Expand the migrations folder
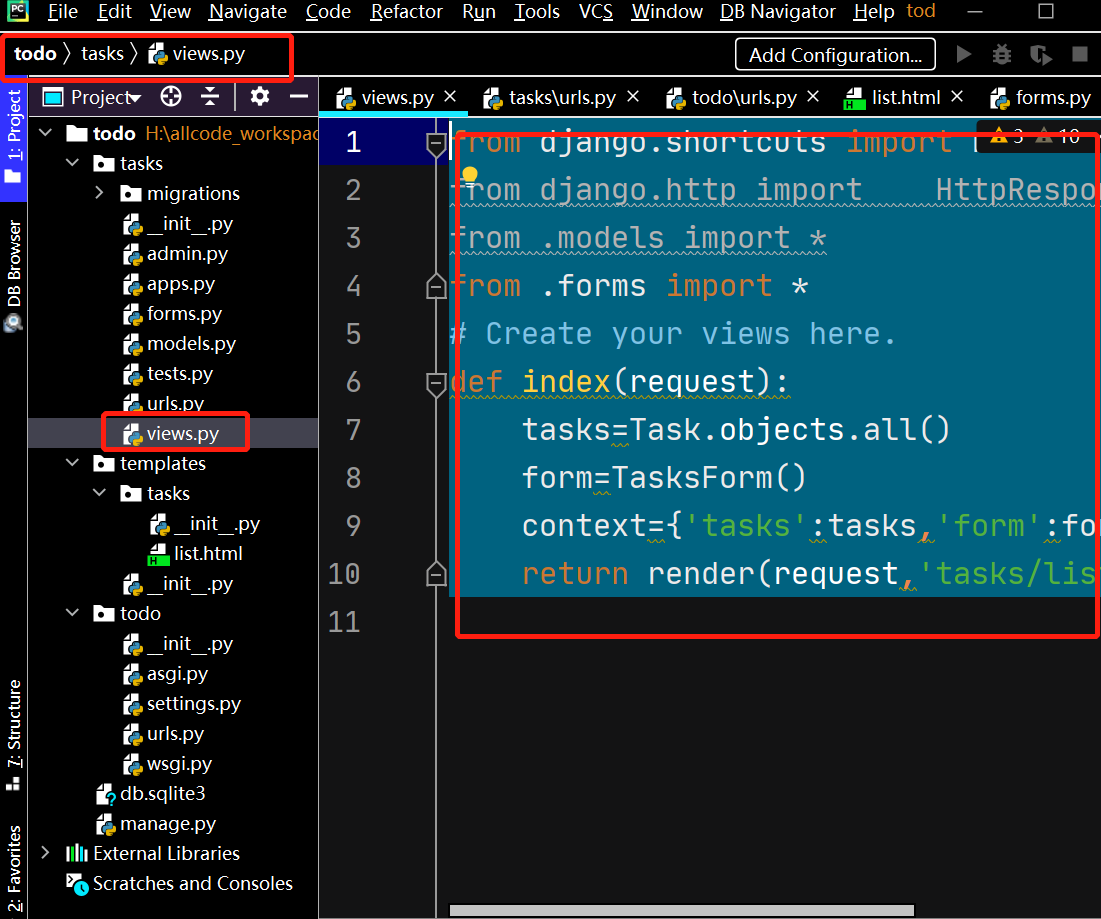The width and height of the screenshot is (1101, 919). coord(99,193)
